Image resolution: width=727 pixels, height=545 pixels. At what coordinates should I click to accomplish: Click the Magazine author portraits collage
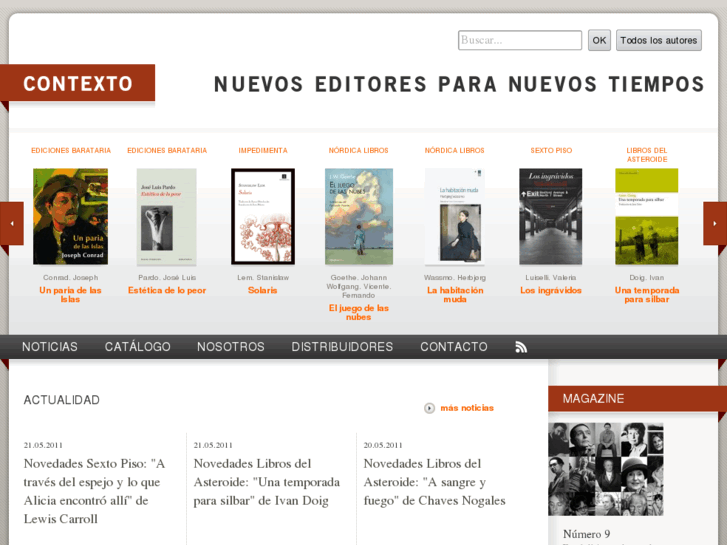(x=606, y=469)
